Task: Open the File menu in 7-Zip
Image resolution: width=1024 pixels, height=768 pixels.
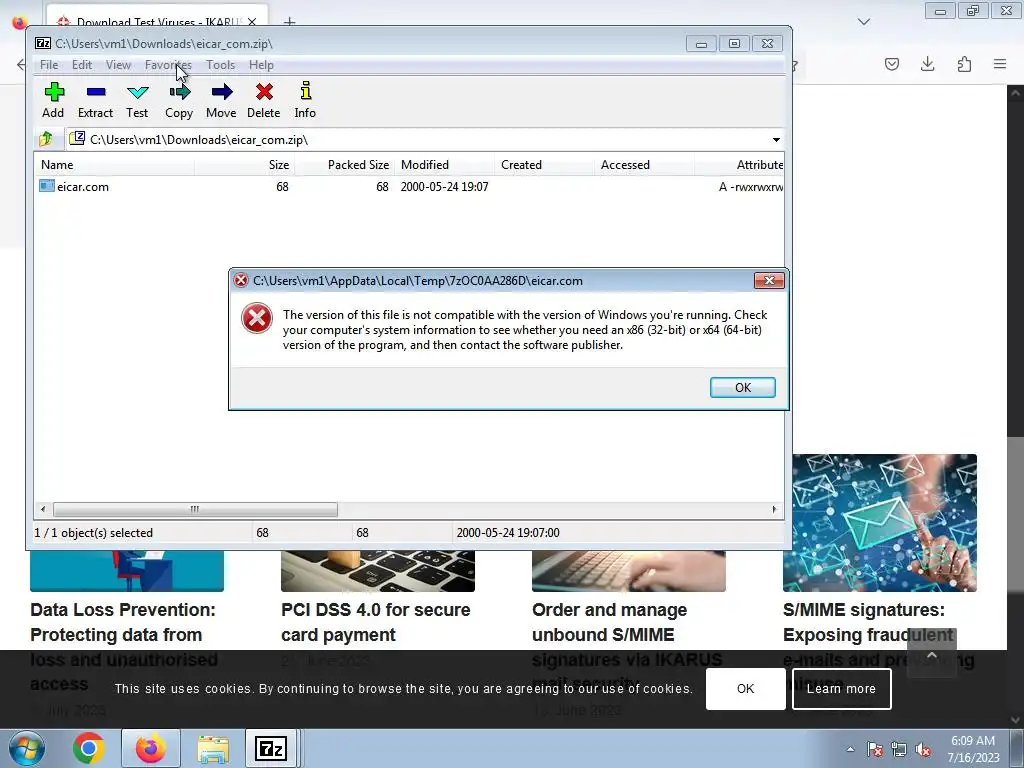Action: pos(49,65)
